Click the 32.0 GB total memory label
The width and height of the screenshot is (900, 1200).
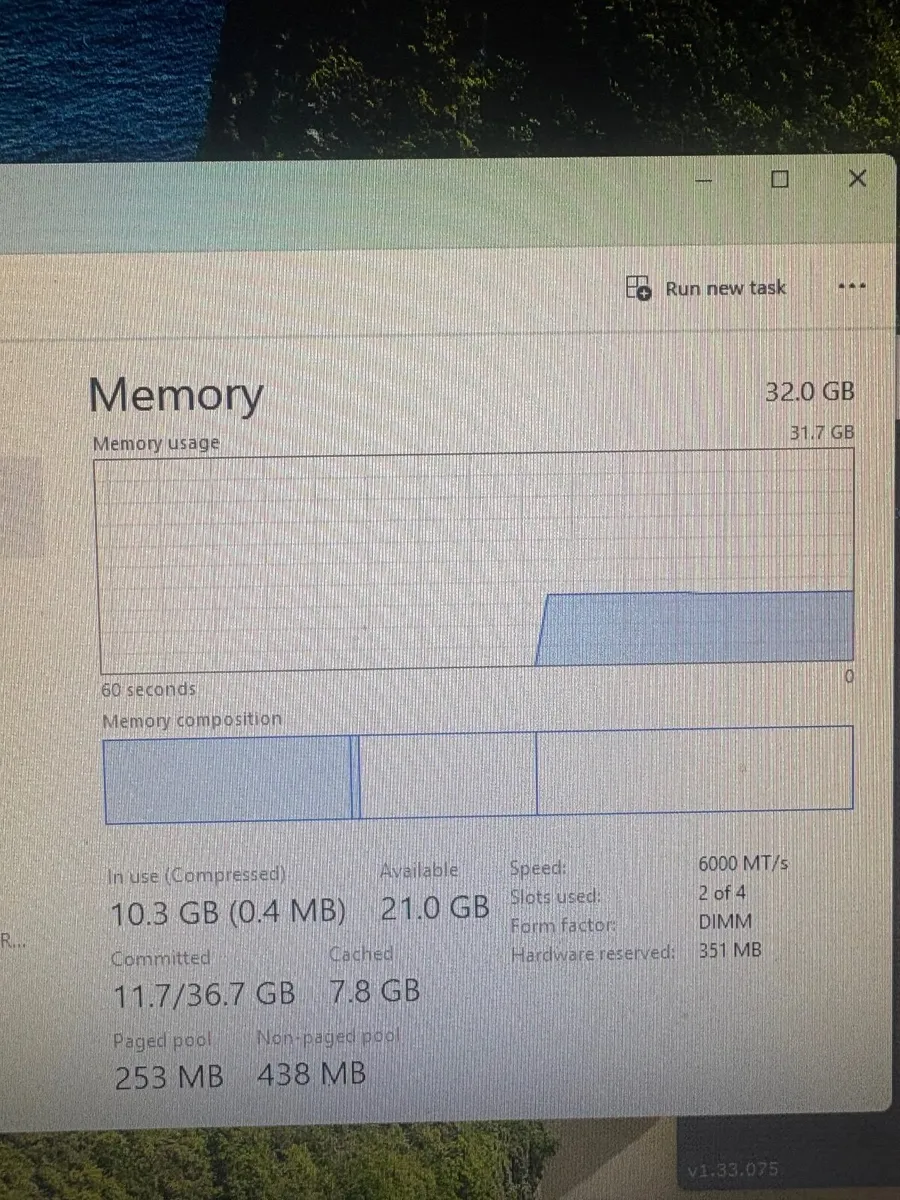(810, 392)
